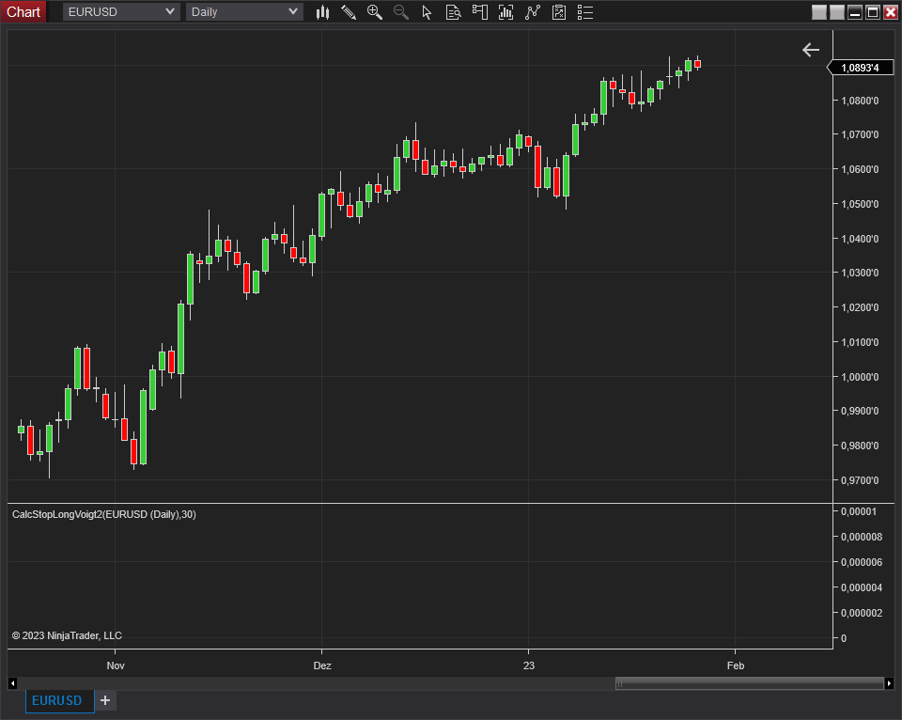
Task: Click the 23 year axis label
Action: [x=529, y=665]
